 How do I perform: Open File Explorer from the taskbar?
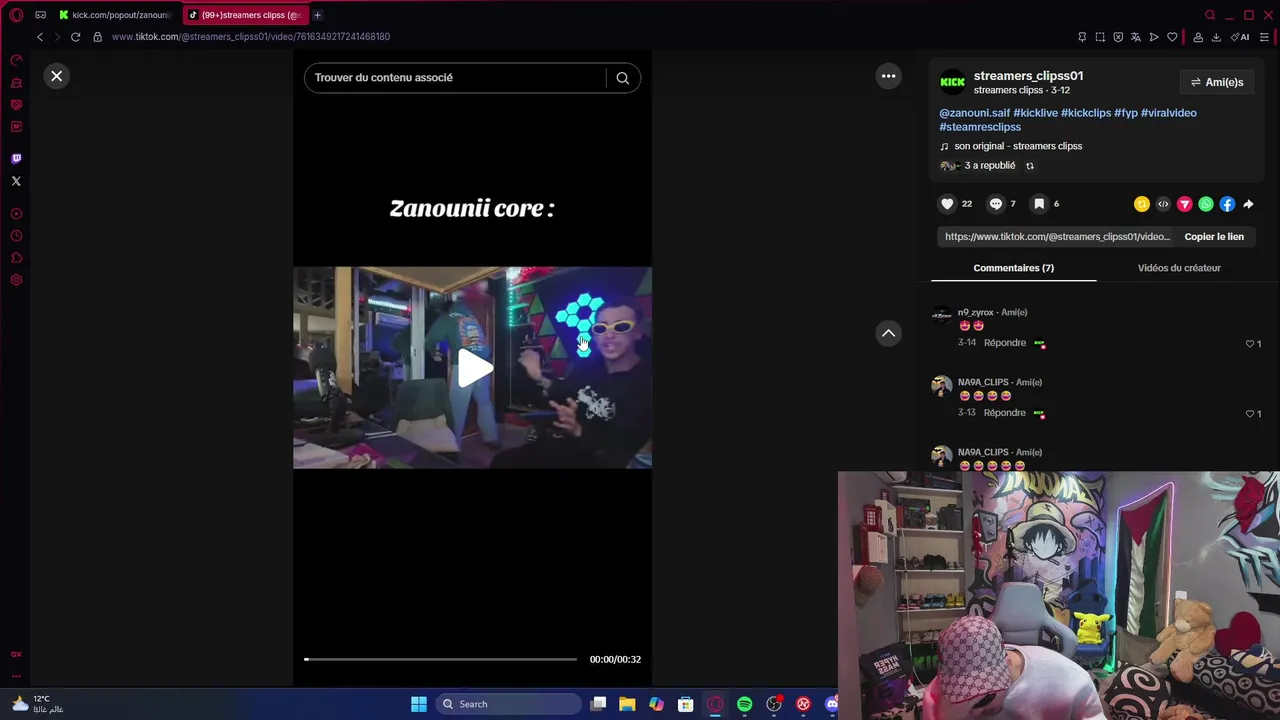(x=627, y=704)
